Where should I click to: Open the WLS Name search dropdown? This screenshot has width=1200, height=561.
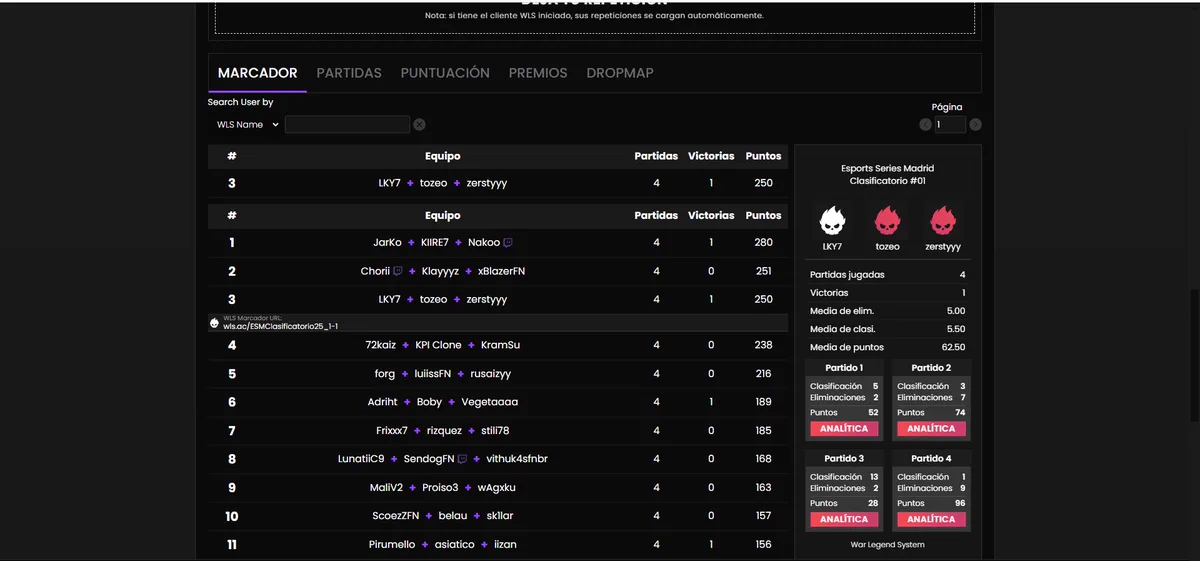(x=246, y=125)
